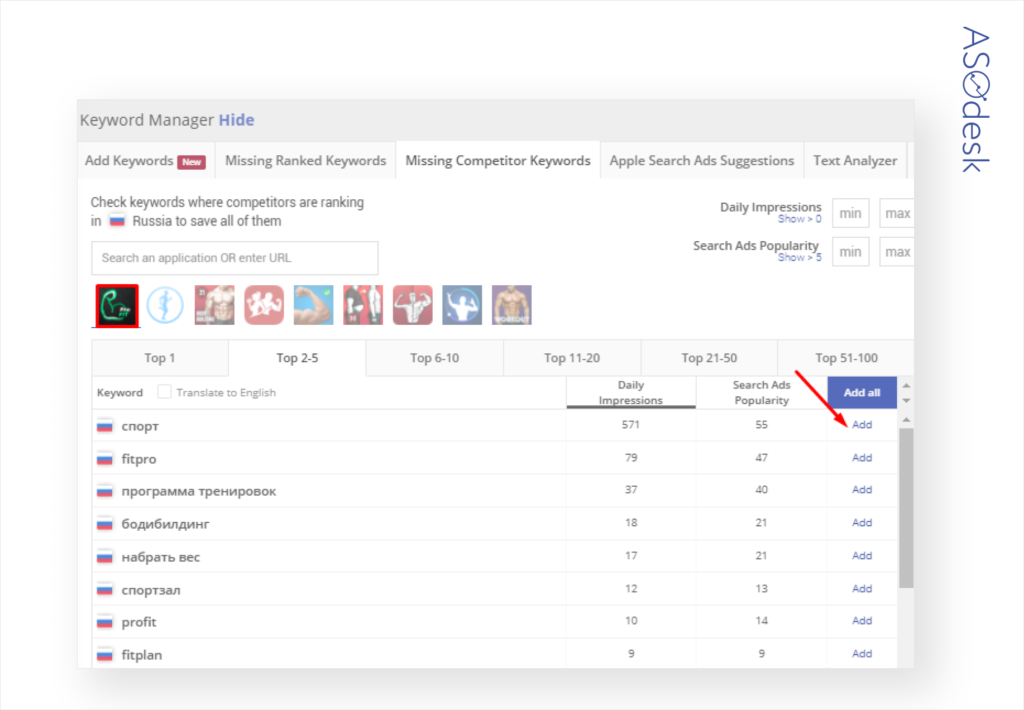Screen dimensions: 1024x710
Task: Select the green flexing arm FitPro app icon
Action: click(118, 305)
